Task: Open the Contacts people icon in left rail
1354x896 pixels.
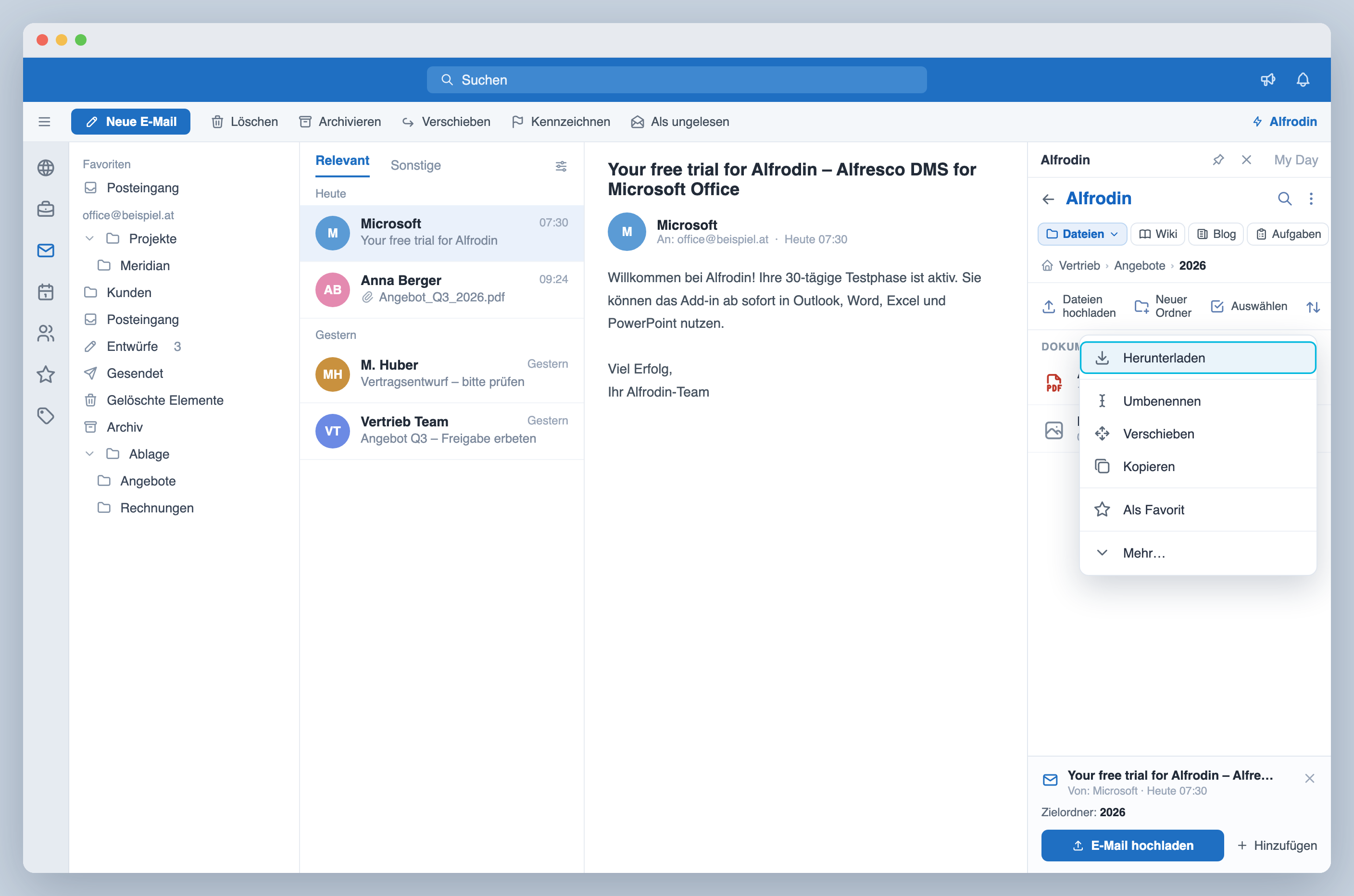Action: coord(46,333)
